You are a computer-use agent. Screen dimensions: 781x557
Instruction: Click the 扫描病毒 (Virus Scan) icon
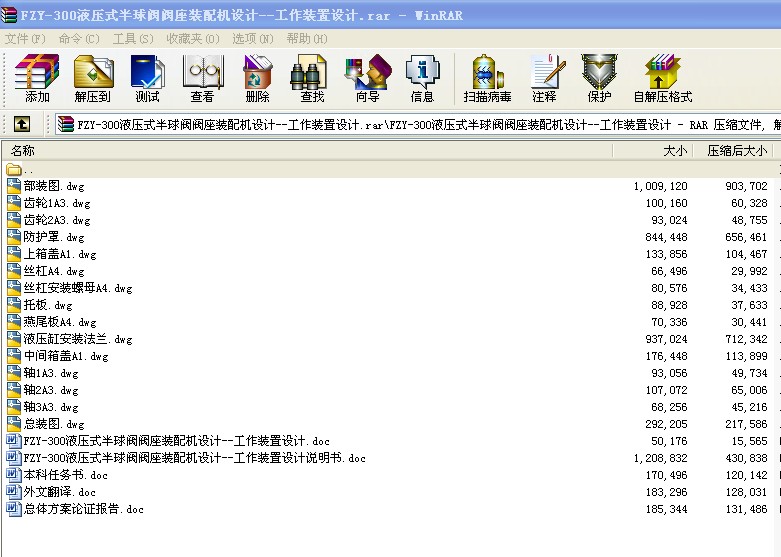pos(487,72)
